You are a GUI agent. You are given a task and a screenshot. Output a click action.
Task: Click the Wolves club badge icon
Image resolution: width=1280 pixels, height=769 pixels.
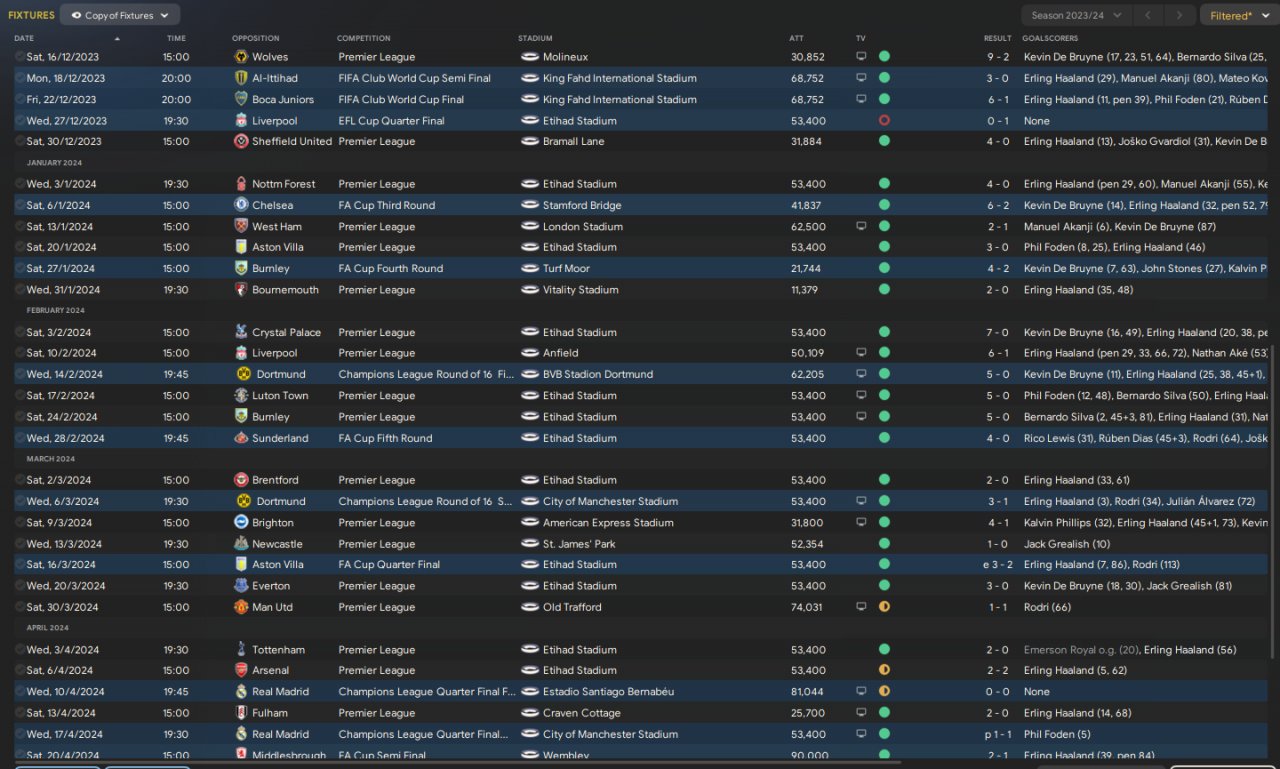(x=241, y=57)
